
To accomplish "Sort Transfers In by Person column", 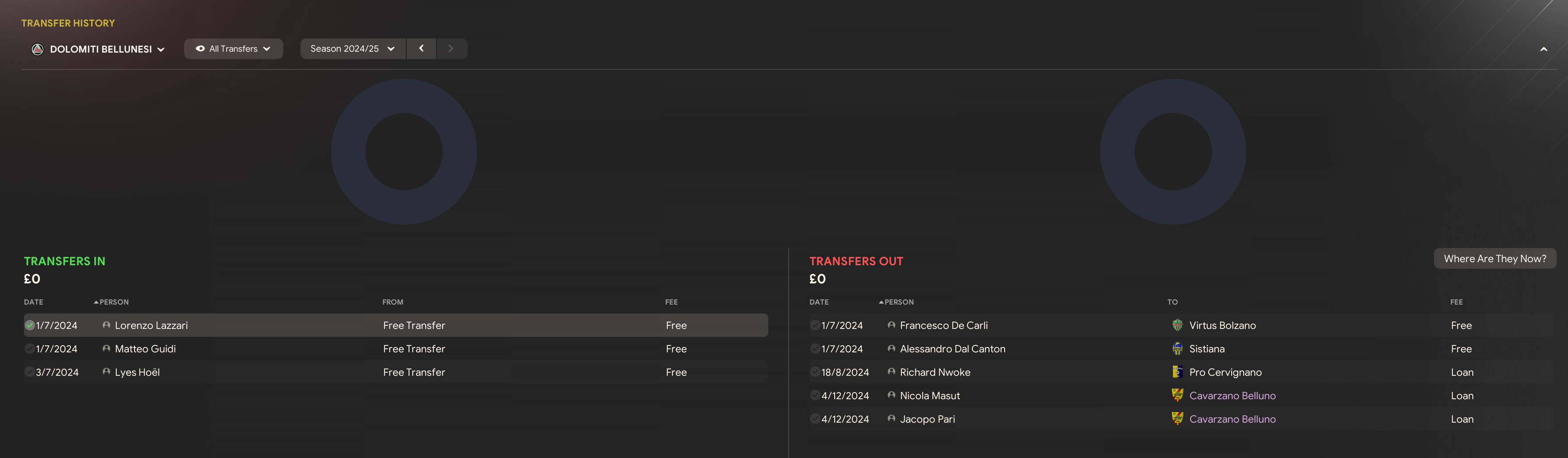I will 114,302.
